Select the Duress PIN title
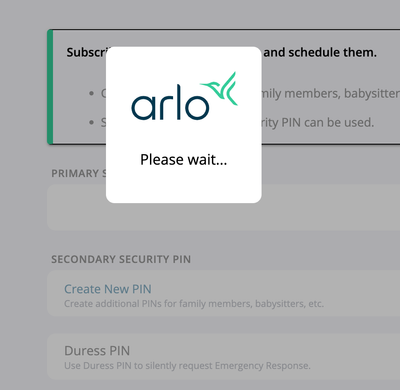This screenshot has height=390, width=400. coord(97,351)
